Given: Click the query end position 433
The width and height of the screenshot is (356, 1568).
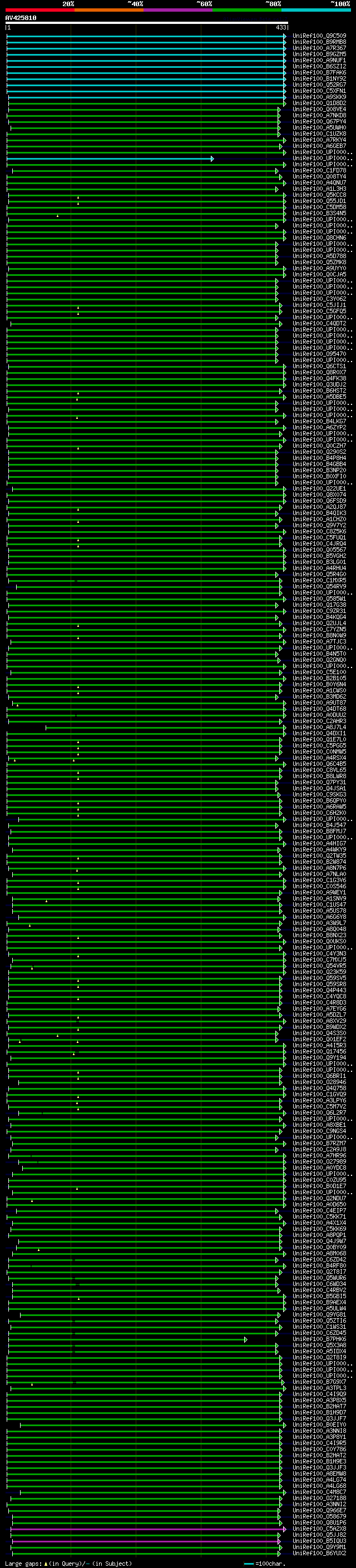Looking at the screenshot, I should coord(280,27).
